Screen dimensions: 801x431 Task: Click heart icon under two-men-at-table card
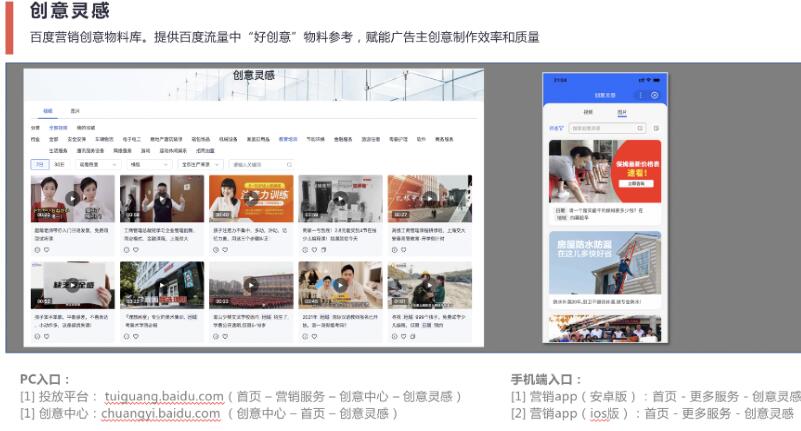314,337
